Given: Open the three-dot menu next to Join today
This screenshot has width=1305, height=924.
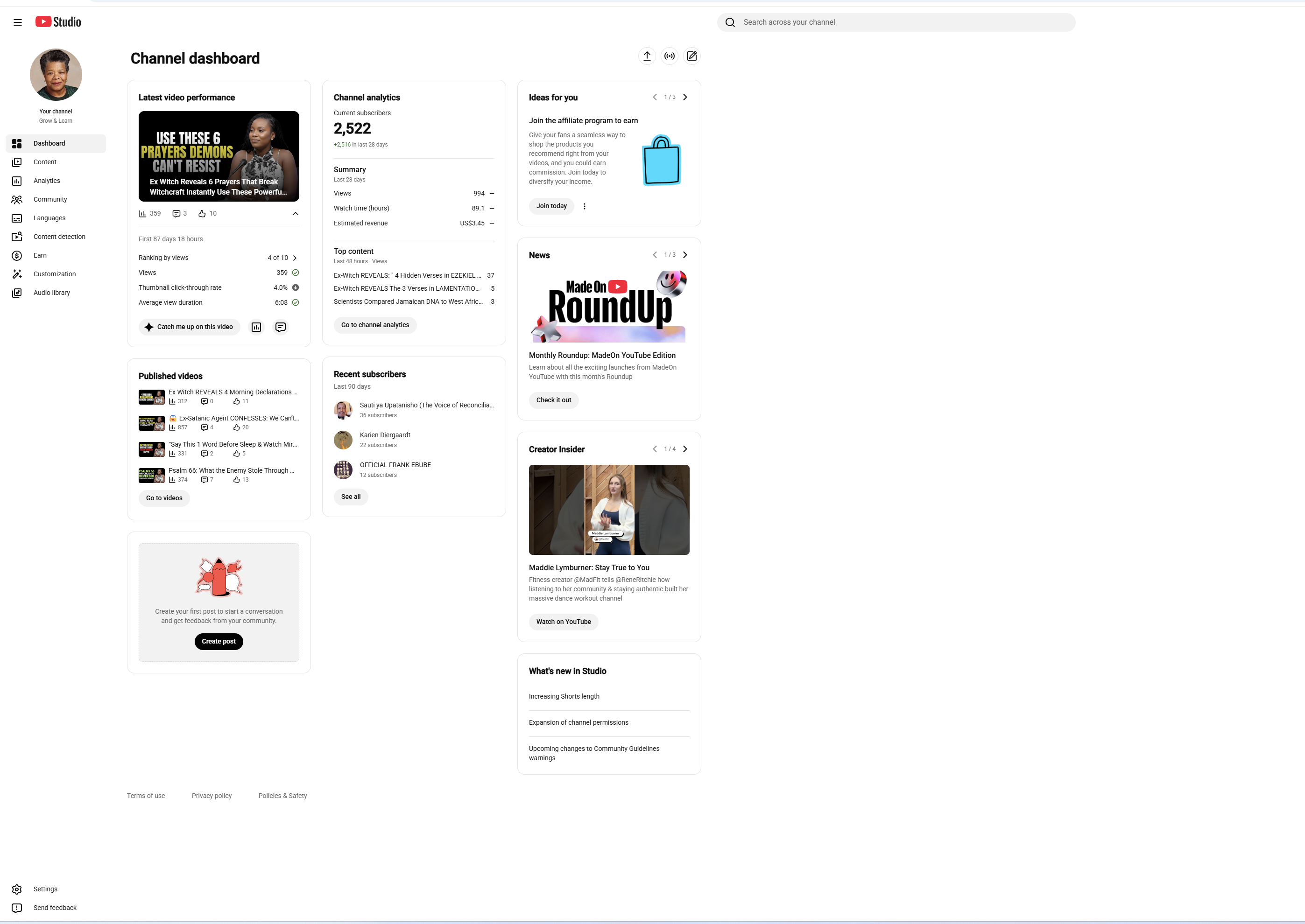Looking at the screenshot, I should [x=585, y=206].
